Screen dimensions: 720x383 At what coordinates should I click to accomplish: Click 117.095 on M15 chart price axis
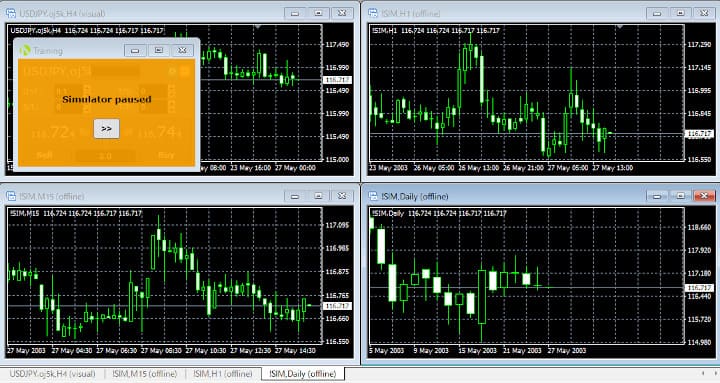tap(337, 225)
